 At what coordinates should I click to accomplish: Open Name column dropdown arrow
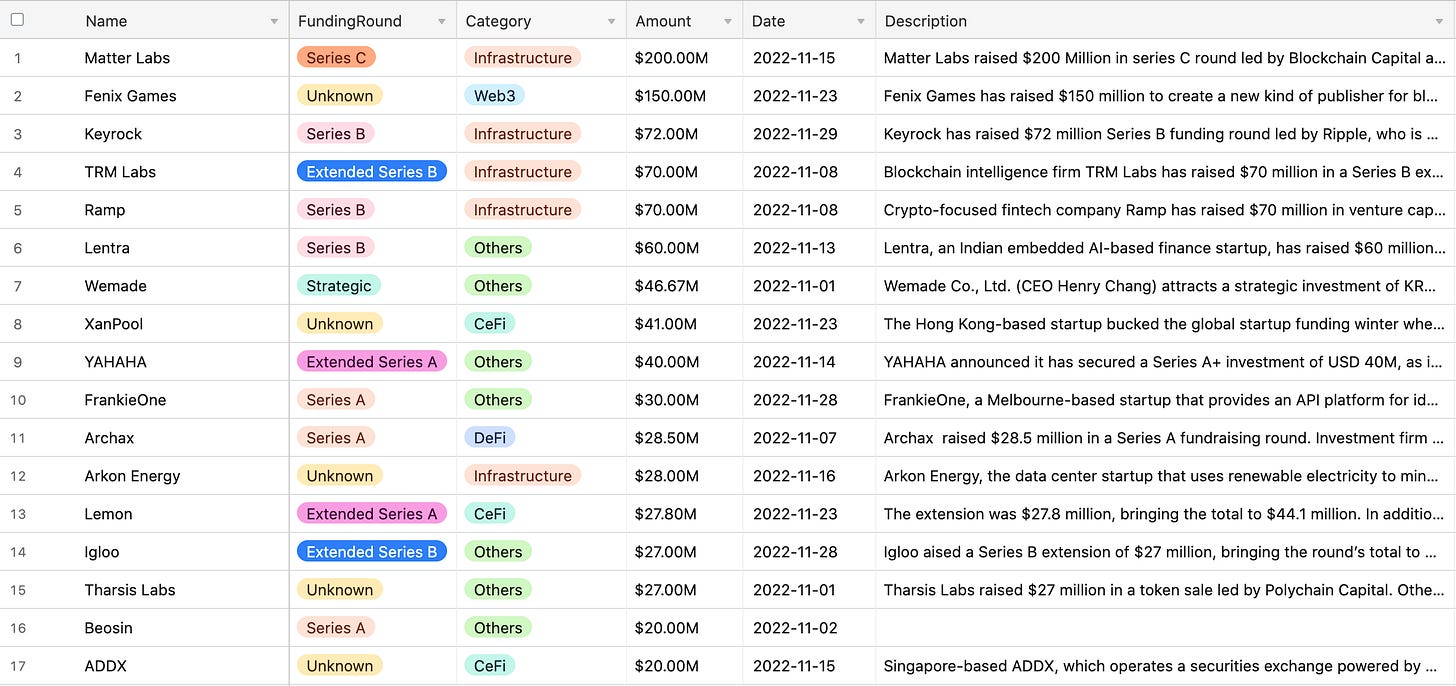tap(275, 21)
